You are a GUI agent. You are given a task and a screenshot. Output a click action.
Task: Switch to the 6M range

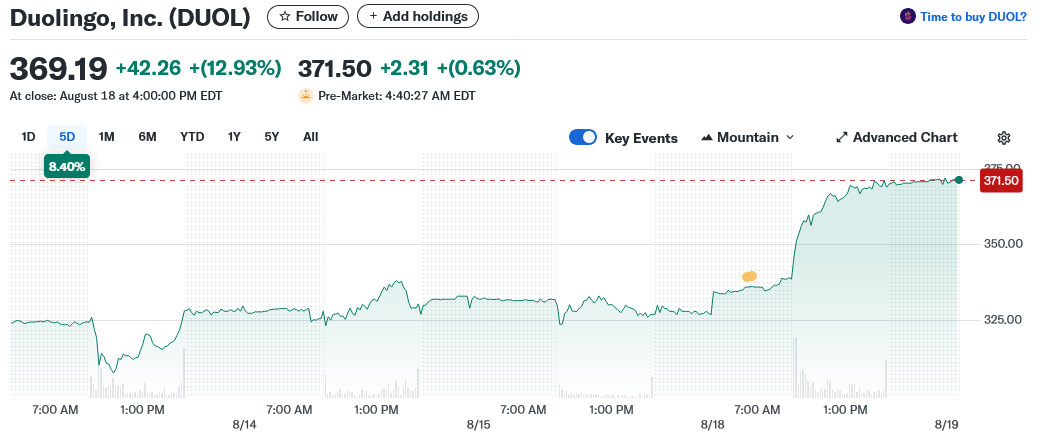(148, 137)
